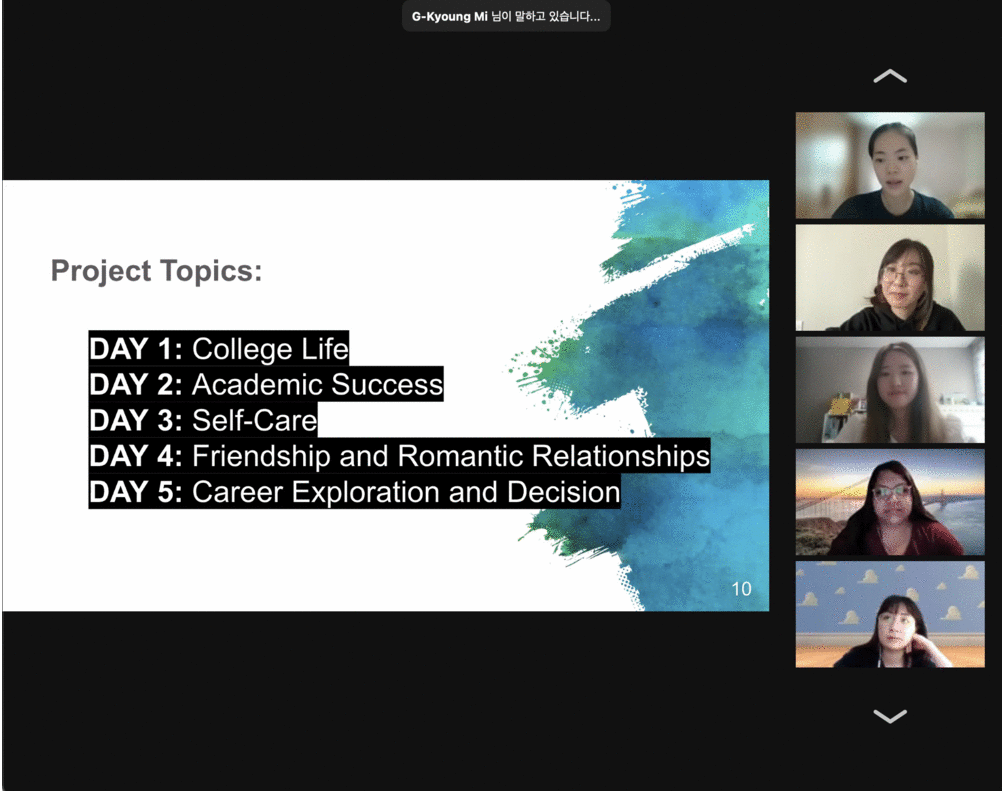Click the "Career Exploration and Decision" text
Screen dimensions: 1004x791
click(406, 493)
